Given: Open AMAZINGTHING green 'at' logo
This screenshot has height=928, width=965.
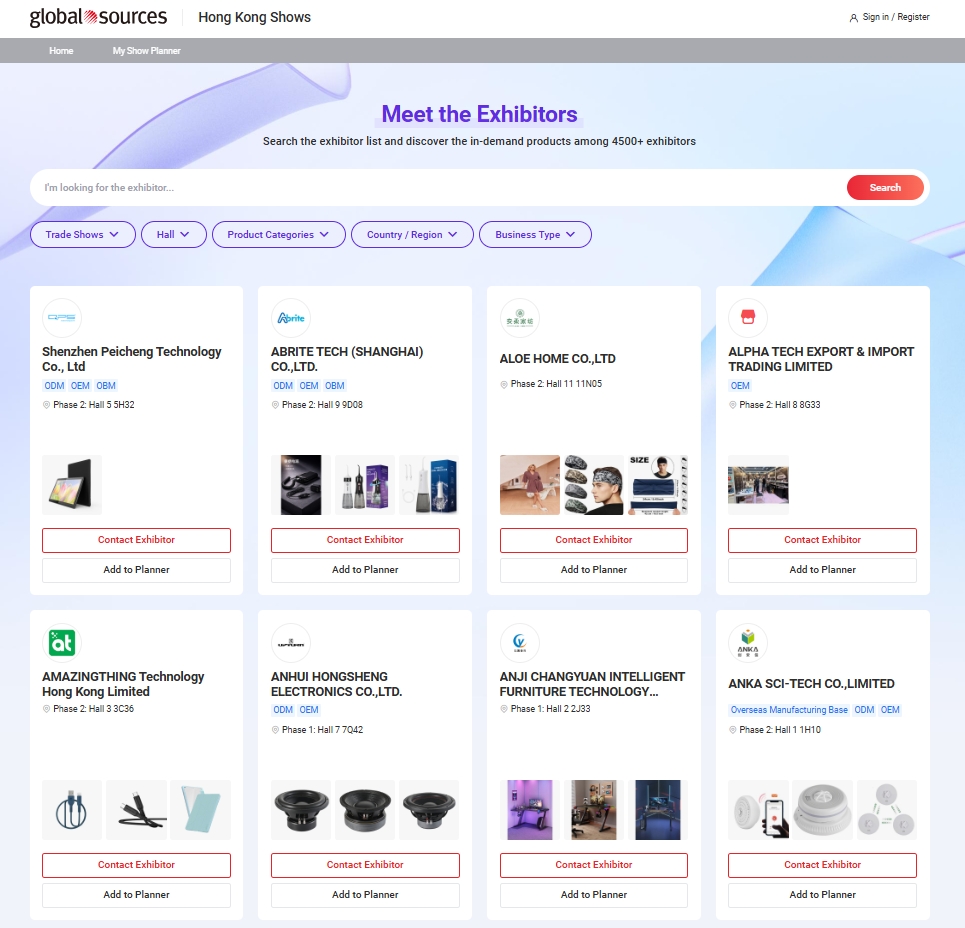Looking at the screenshot, I should [62, 642].
